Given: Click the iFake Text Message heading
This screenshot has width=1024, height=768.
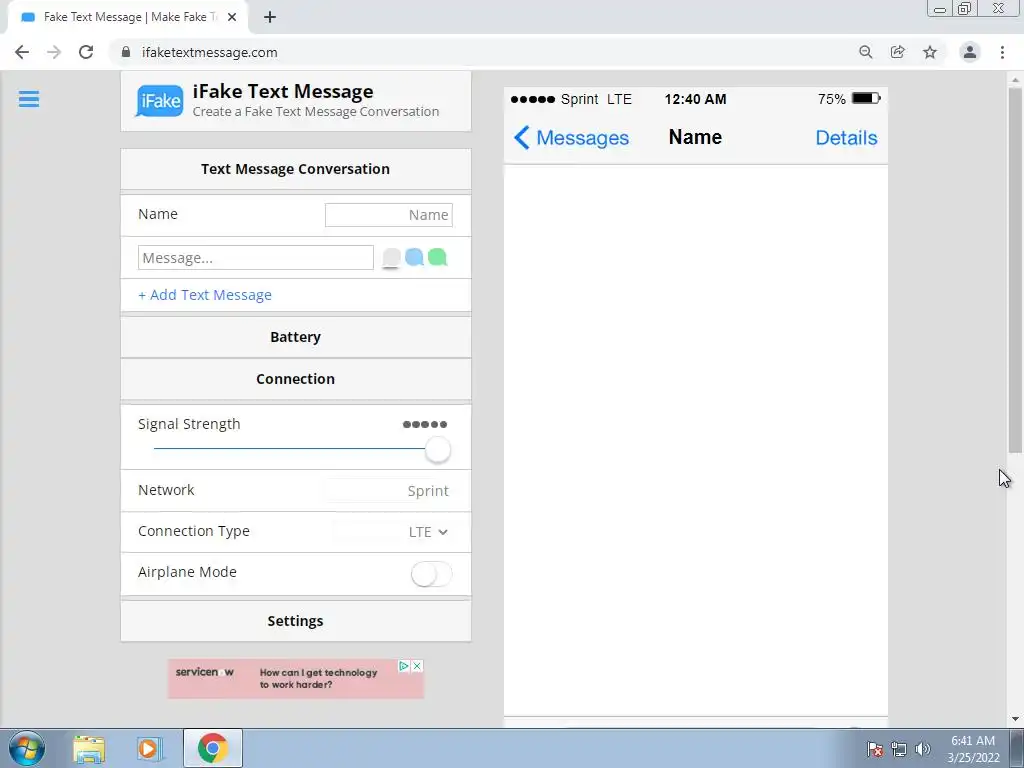Looking at the screenshot, I should click(x=283, y=91).
